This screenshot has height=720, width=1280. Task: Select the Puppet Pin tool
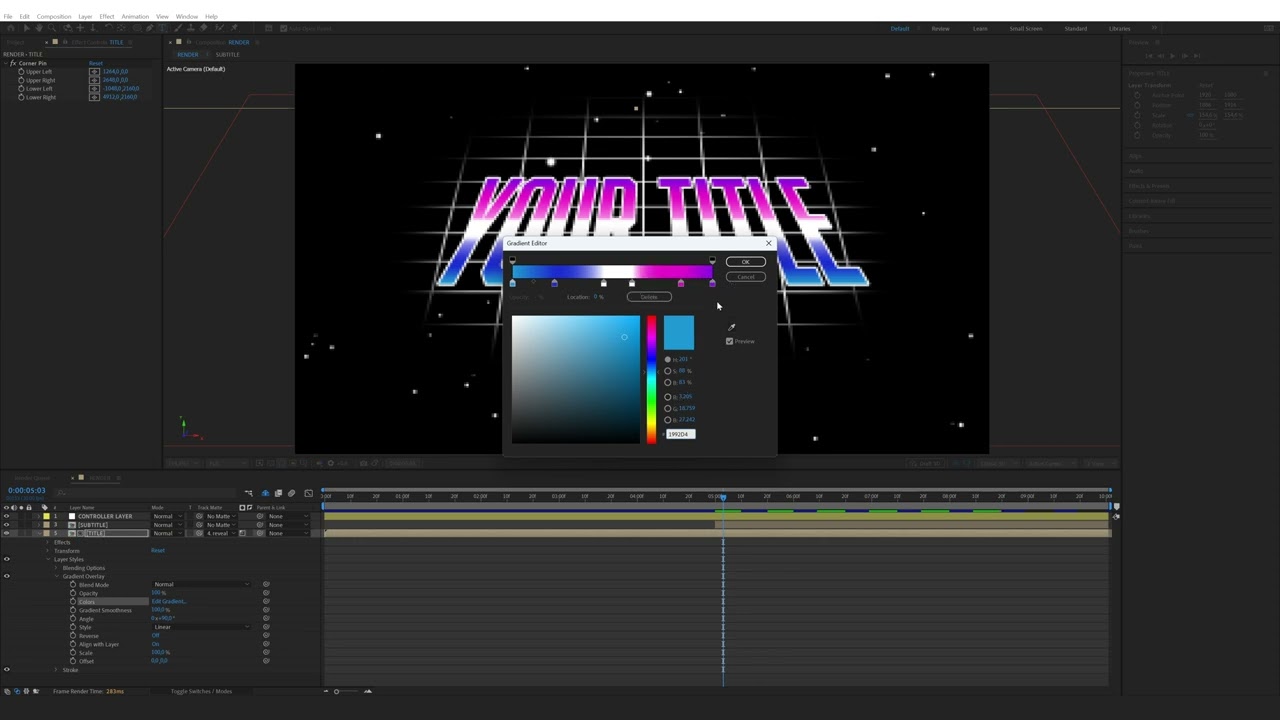click(234, 28)
